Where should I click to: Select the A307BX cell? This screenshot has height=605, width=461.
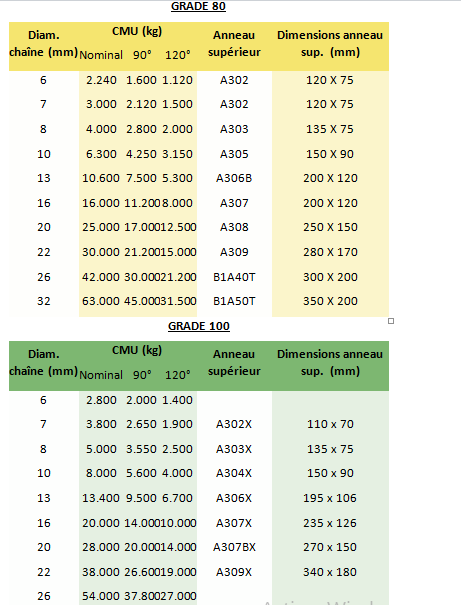[x=234, y=547]
